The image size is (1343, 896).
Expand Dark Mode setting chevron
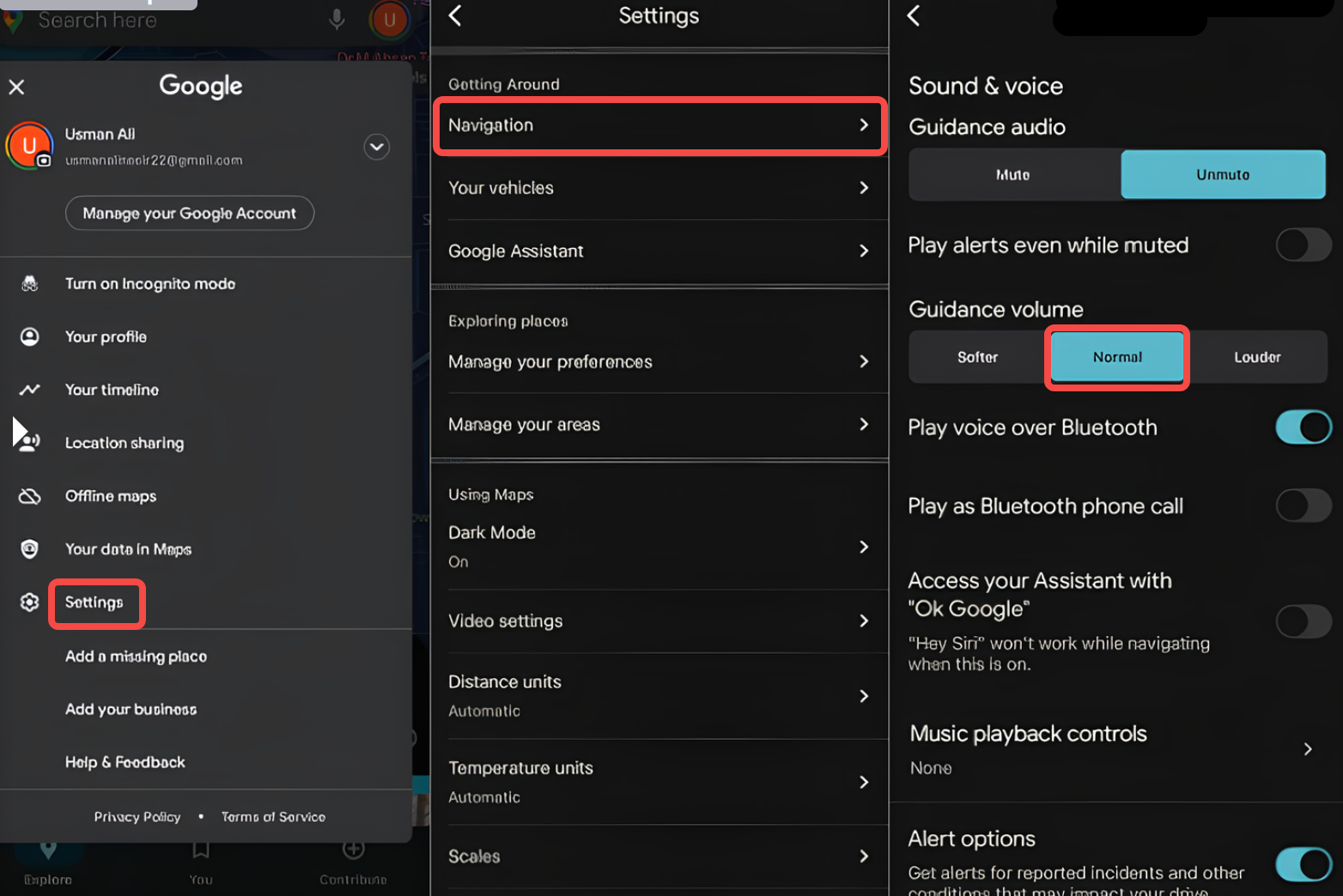864,547
